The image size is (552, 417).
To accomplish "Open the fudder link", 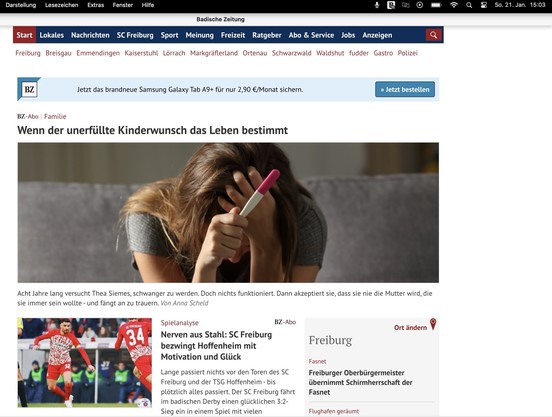I will (x=359, y=53).
